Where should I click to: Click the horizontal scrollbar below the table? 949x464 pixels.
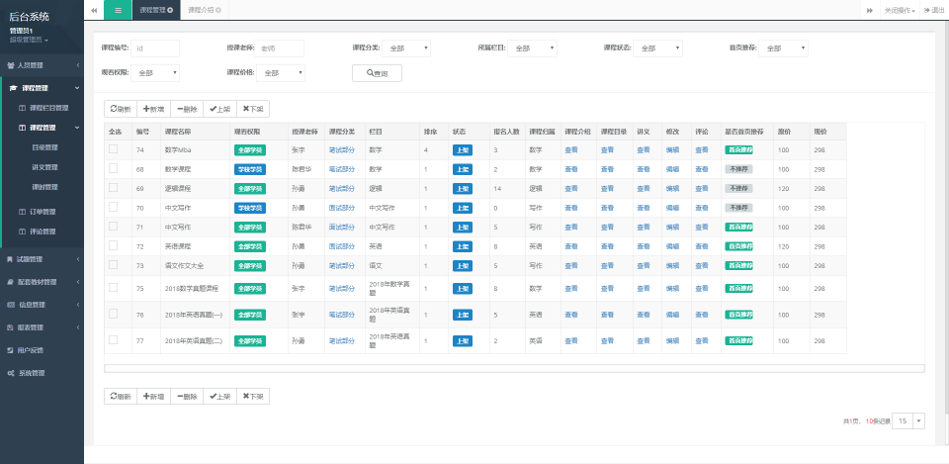point(514,368)
